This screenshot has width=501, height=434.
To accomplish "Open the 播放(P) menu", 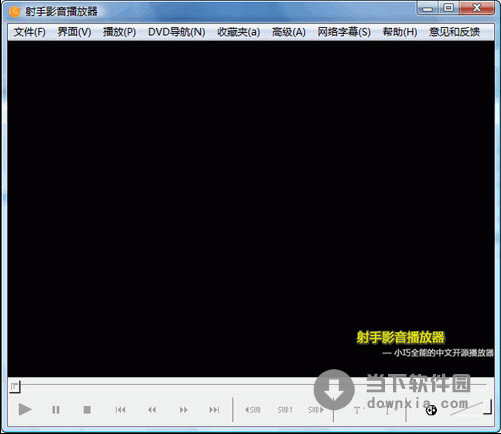I will [119, 32].
